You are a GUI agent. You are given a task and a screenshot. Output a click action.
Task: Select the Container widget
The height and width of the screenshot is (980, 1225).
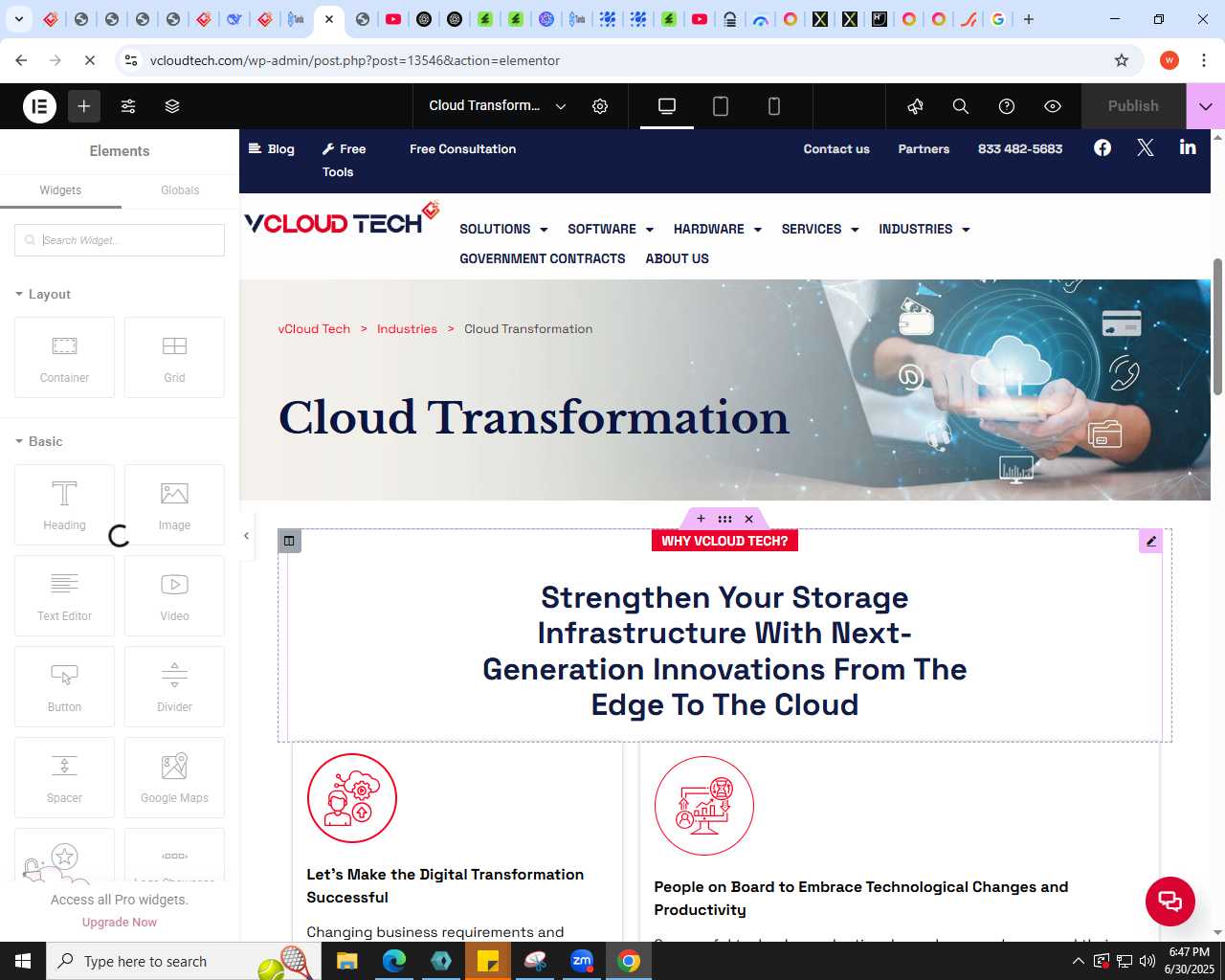(64, 357)
